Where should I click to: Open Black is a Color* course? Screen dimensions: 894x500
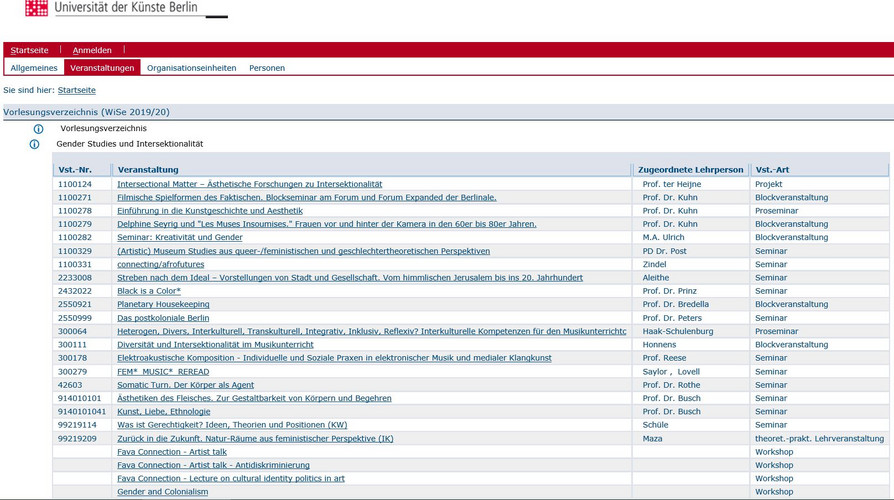[x=149, y=291]
